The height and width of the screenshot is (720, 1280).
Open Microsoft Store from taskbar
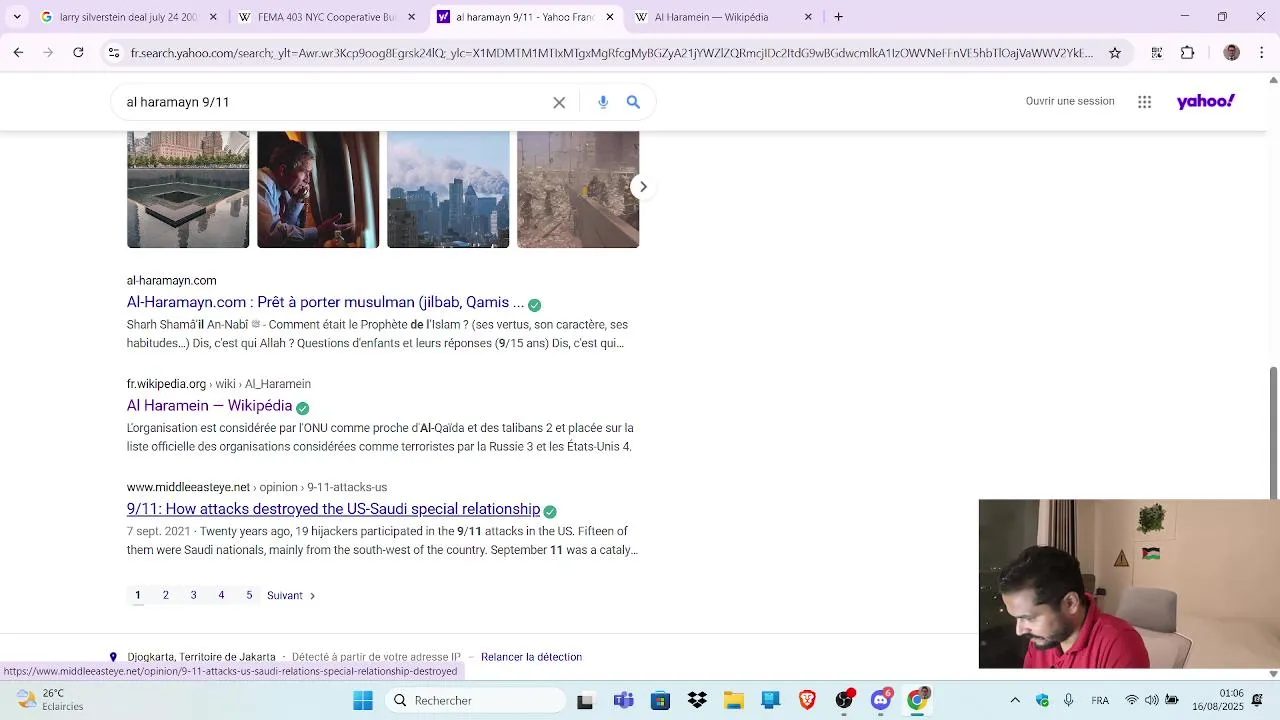click(x=660, y=701)
